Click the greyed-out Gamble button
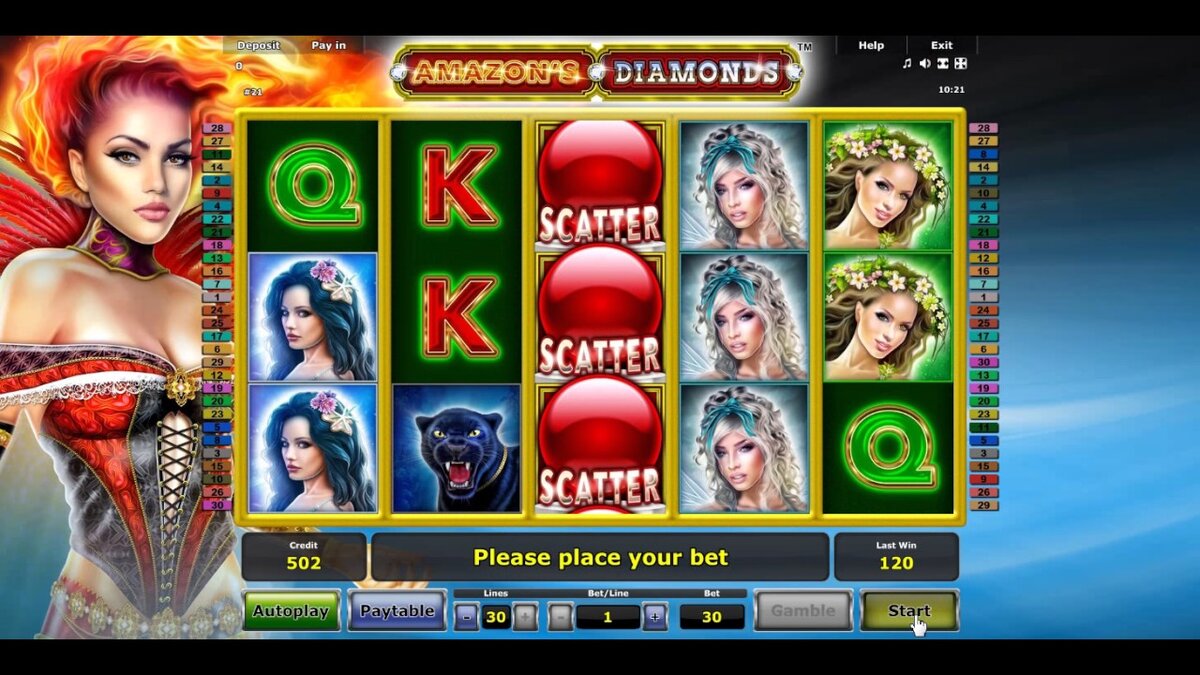The width and height of the screenshot is (1200, 675). click(x=803, y=611)
